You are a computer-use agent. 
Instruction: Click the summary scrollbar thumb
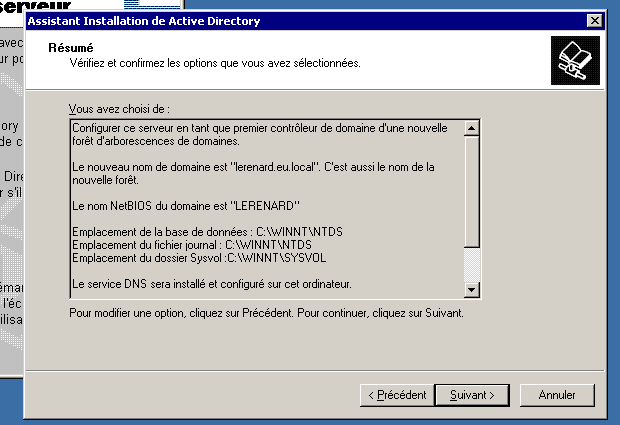coord(471,191)
